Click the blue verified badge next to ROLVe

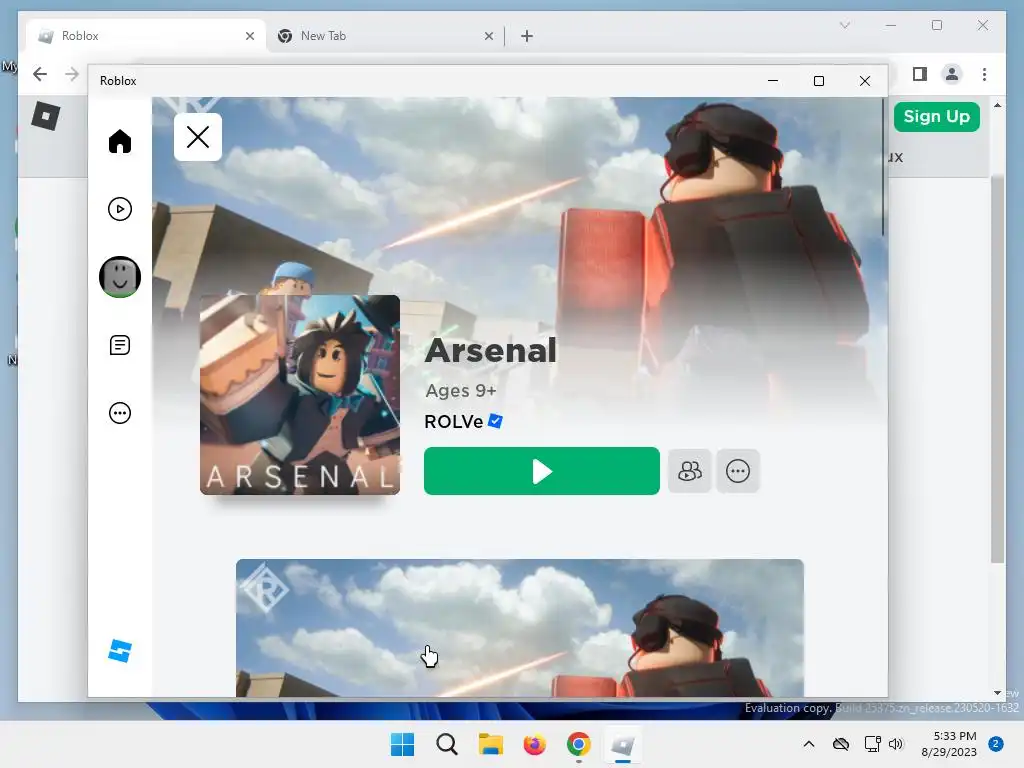(496, 421)
